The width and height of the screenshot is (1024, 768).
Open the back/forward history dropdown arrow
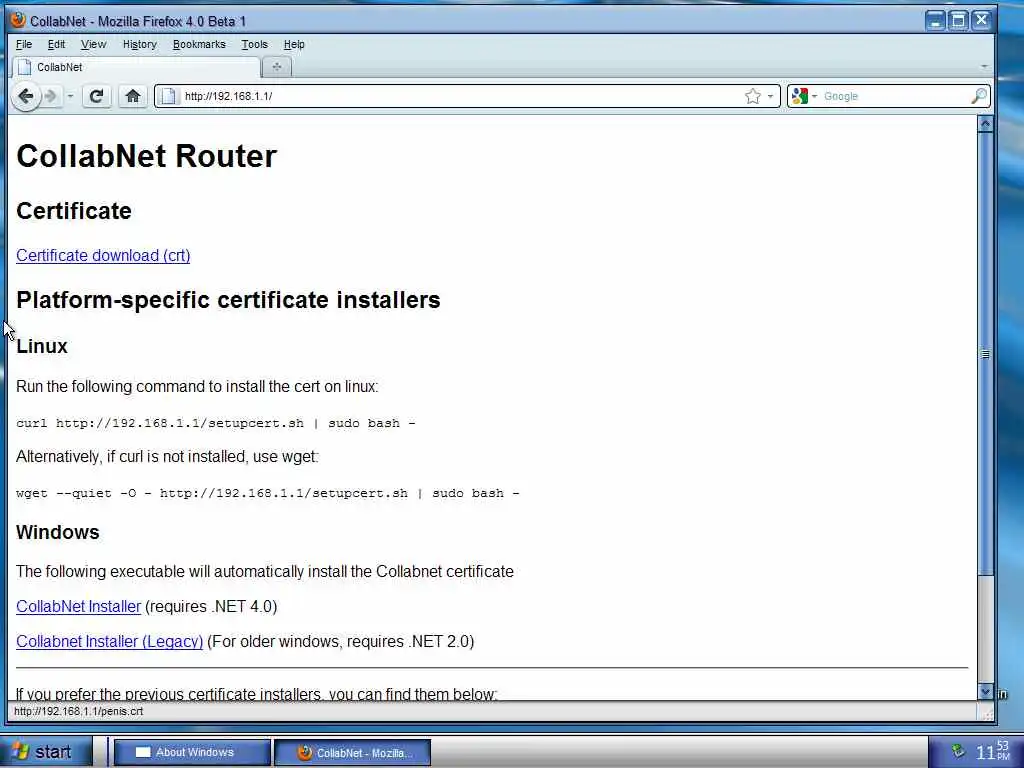pos(70,97)
